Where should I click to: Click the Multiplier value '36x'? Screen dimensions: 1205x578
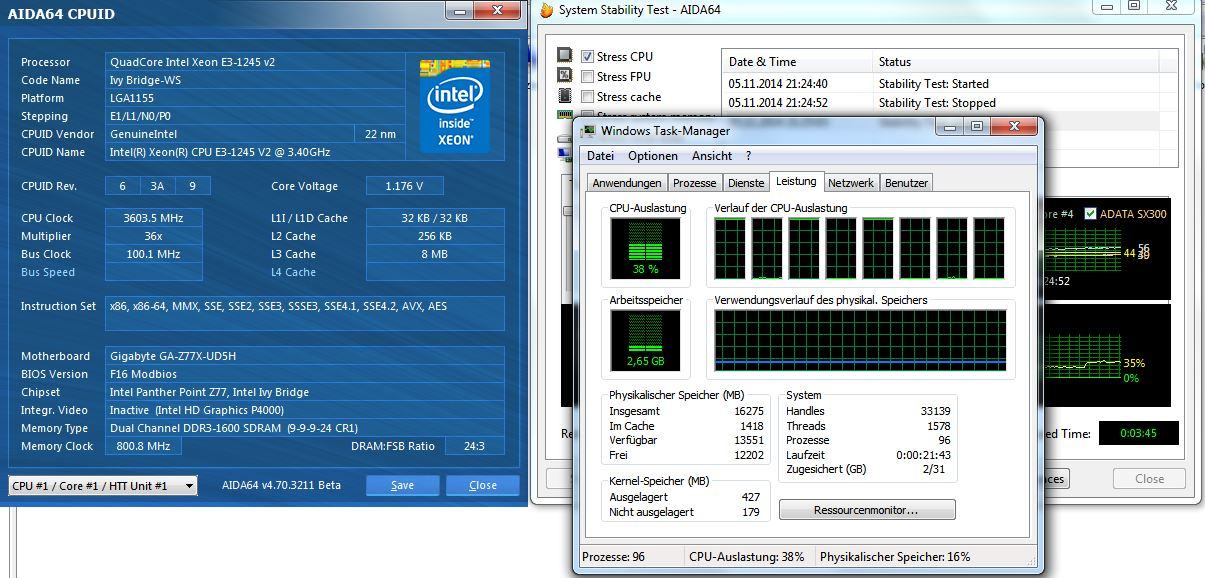pos(154,236)
